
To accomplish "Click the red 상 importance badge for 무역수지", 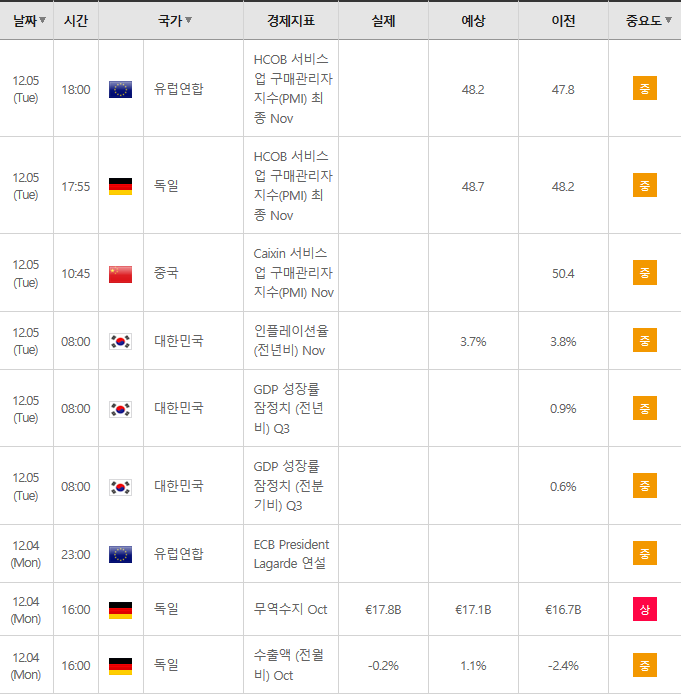I will [645, 609].
